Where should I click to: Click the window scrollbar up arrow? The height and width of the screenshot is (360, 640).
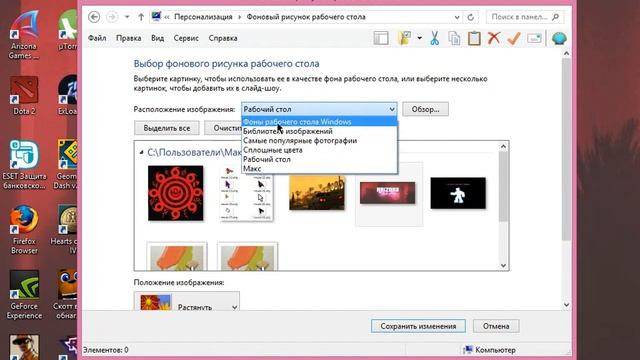pyautogui.click(x=566, y=53)
